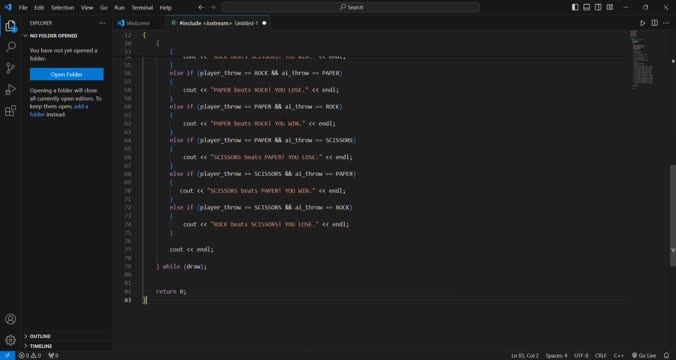Run the code with the play icon
Screen dimensions: 676x360
coord(642,23)
